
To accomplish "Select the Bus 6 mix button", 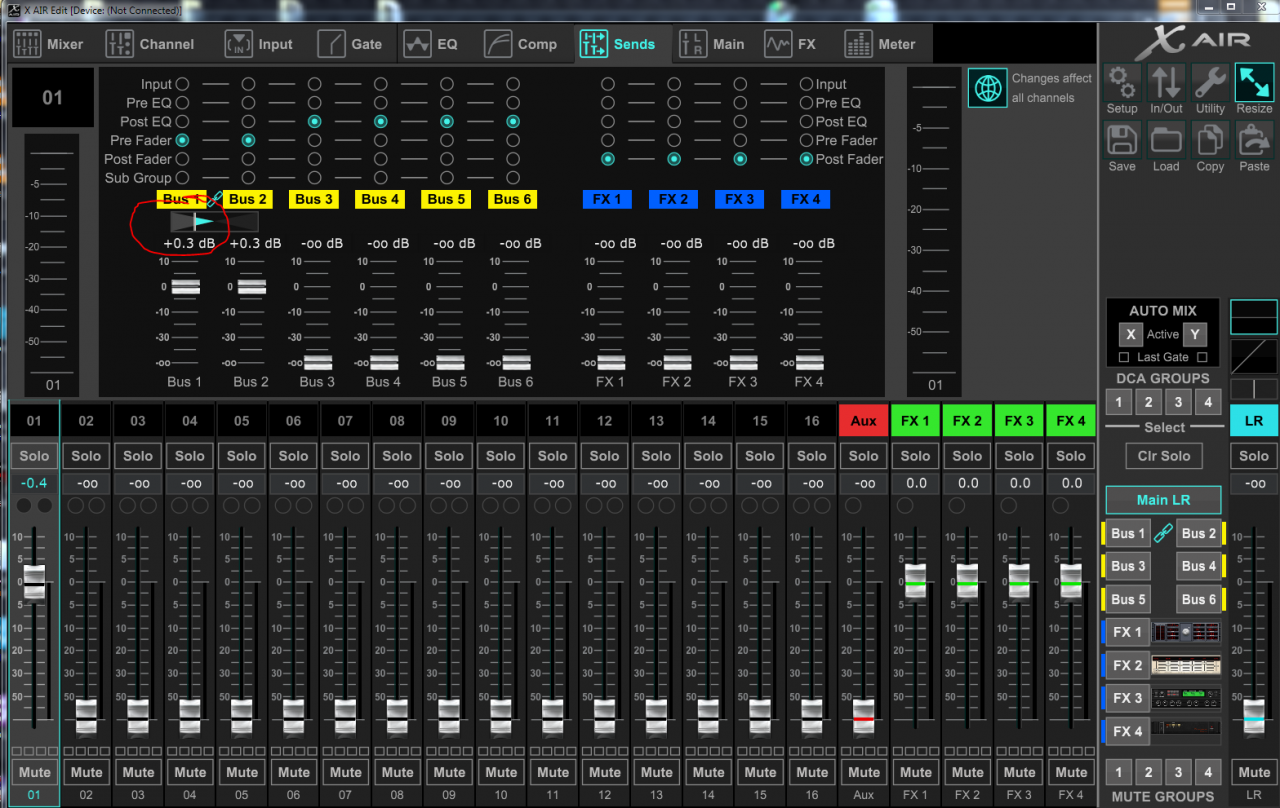I will [x=1199, y=599].
